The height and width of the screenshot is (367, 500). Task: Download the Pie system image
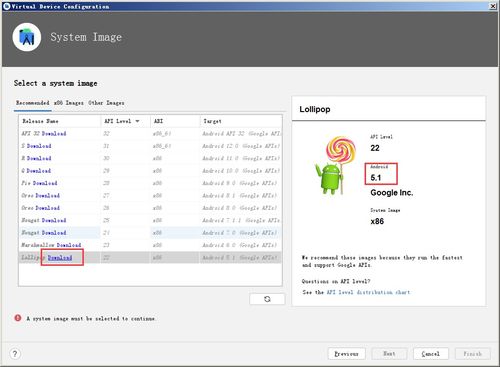(x=45, y=183)
